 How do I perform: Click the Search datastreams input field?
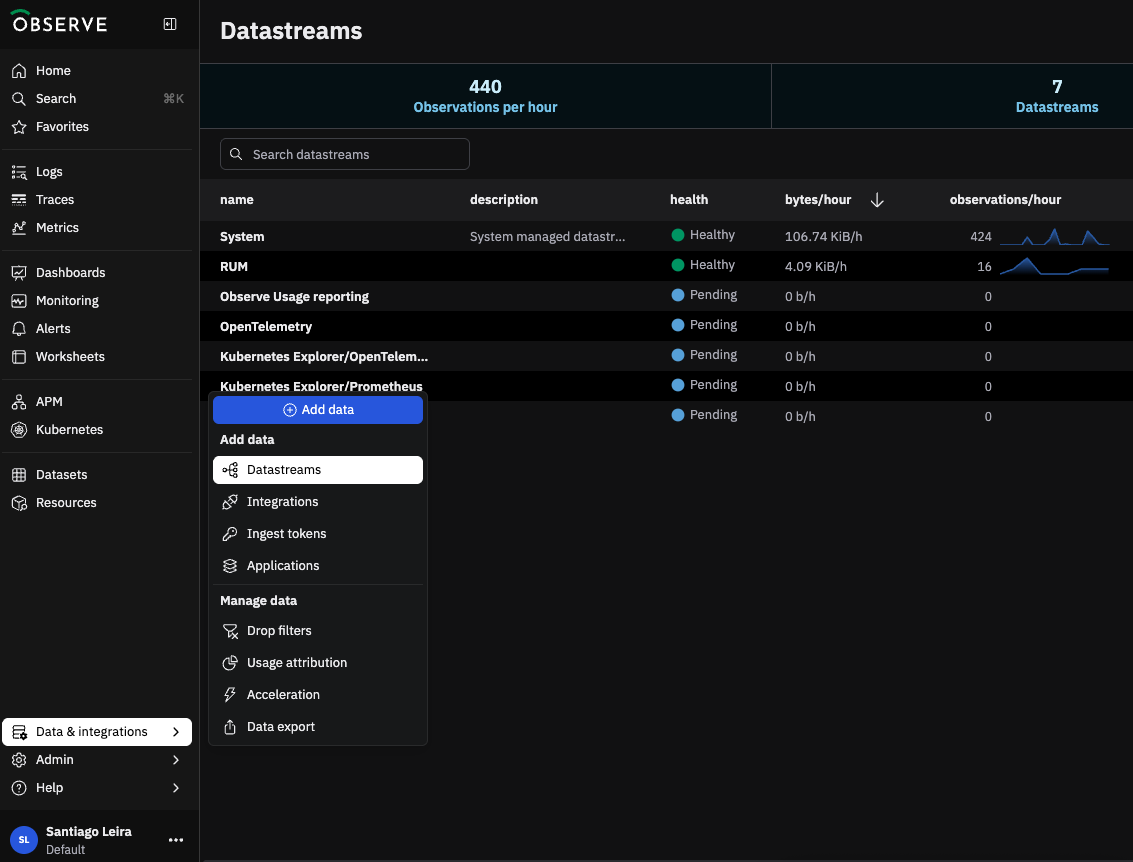click(x=345, y=155)
